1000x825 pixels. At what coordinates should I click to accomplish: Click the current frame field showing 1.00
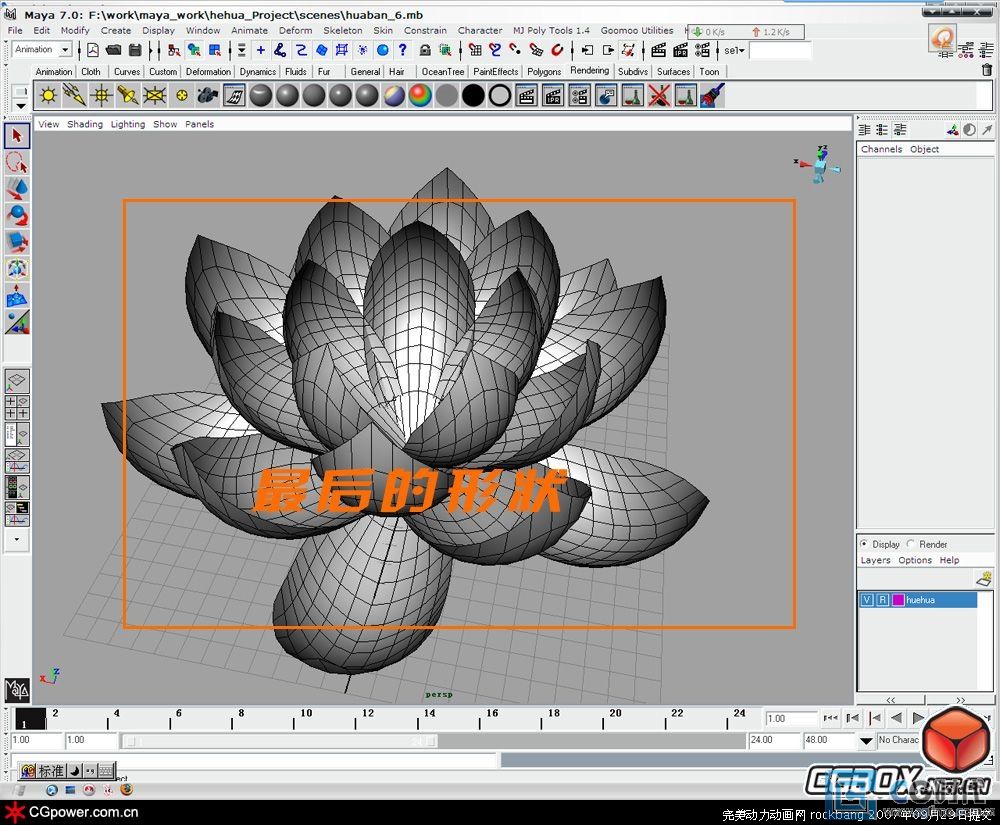(x=791, y=719)
